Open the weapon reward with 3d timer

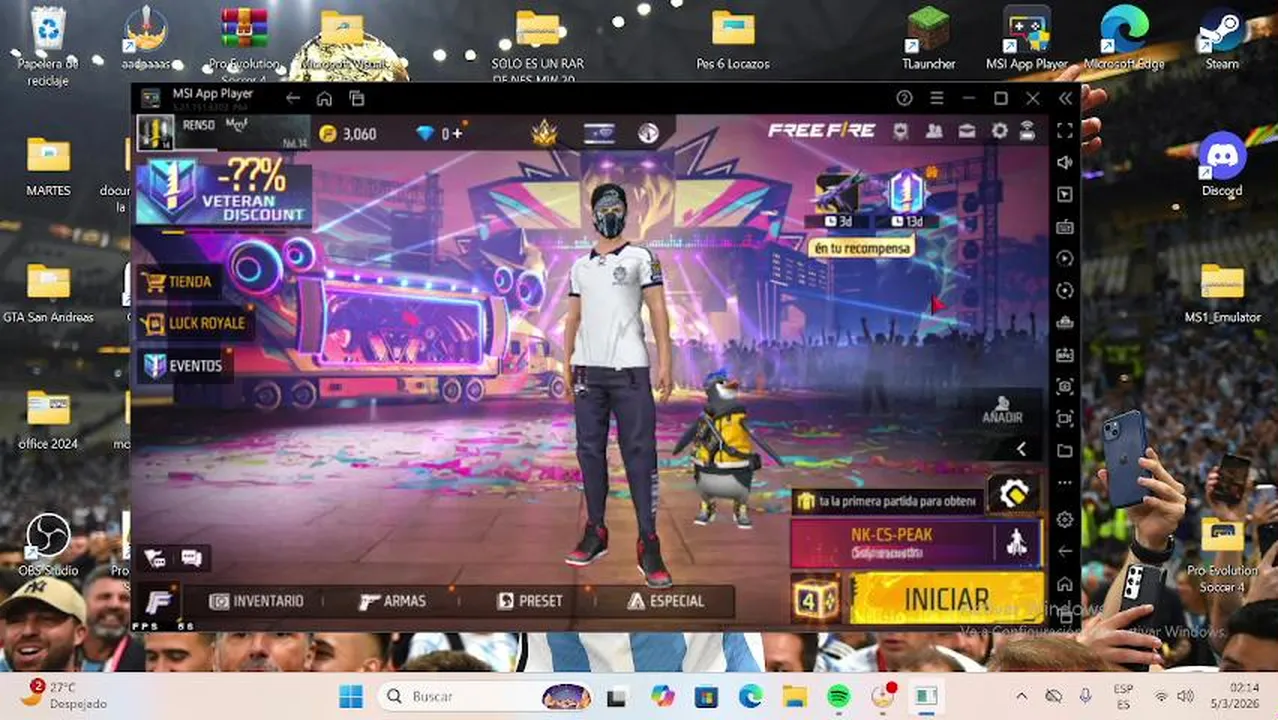click(838, 199)
